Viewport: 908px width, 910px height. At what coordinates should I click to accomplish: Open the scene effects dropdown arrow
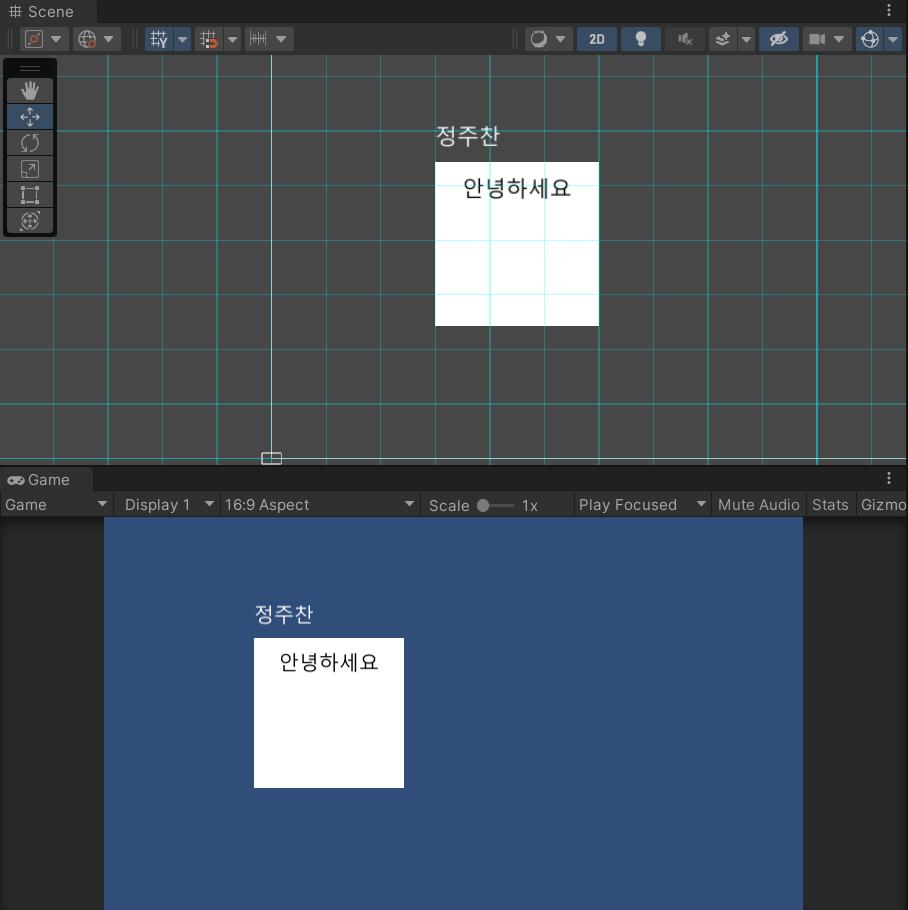pos(747,39)
